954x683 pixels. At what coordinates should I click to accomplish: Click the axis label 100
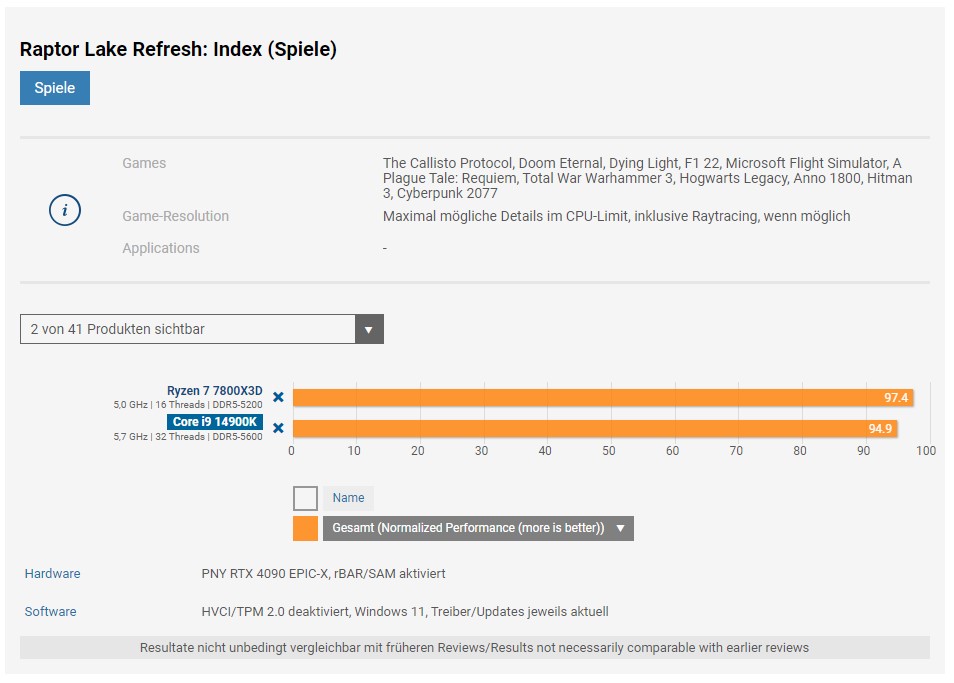pos(926,451)
